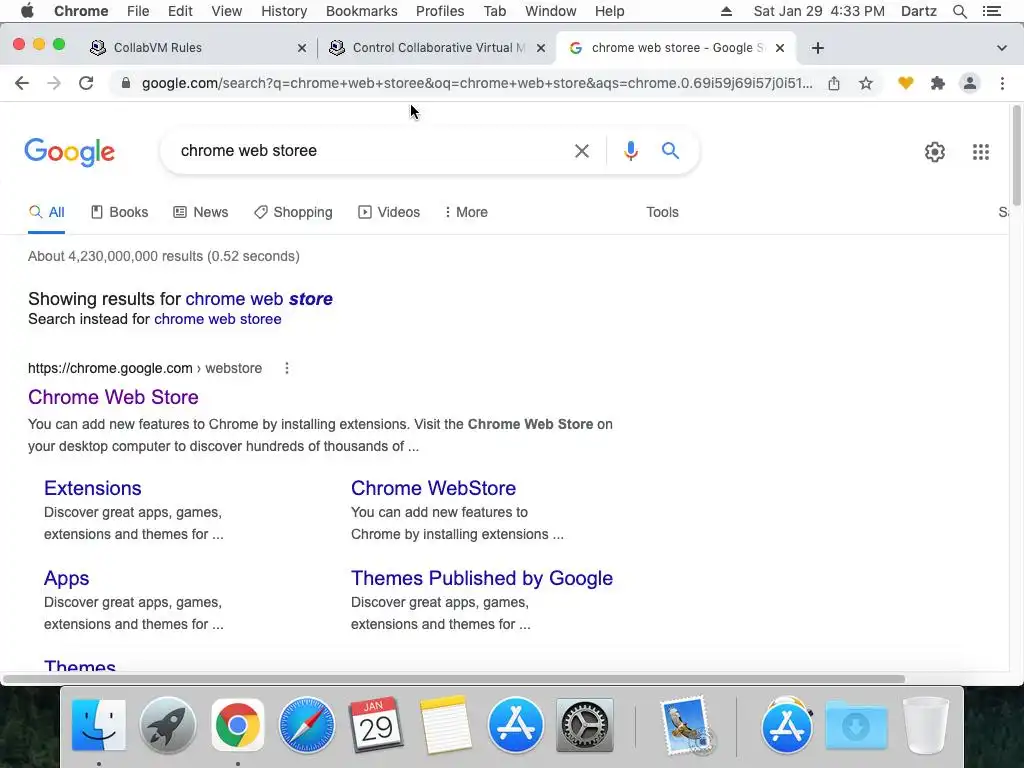Open the Window menu
Image resolution: width=1024 pixels, height=768 pixels.
coord(551,11)
